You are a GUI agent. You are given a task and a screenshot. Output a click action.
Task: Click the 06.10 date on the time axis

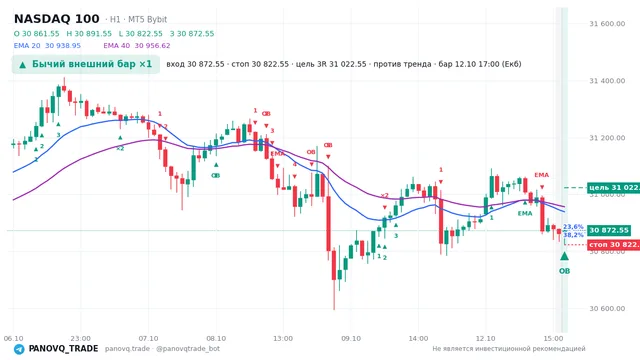pyautogui.click(x=13, y=338)
